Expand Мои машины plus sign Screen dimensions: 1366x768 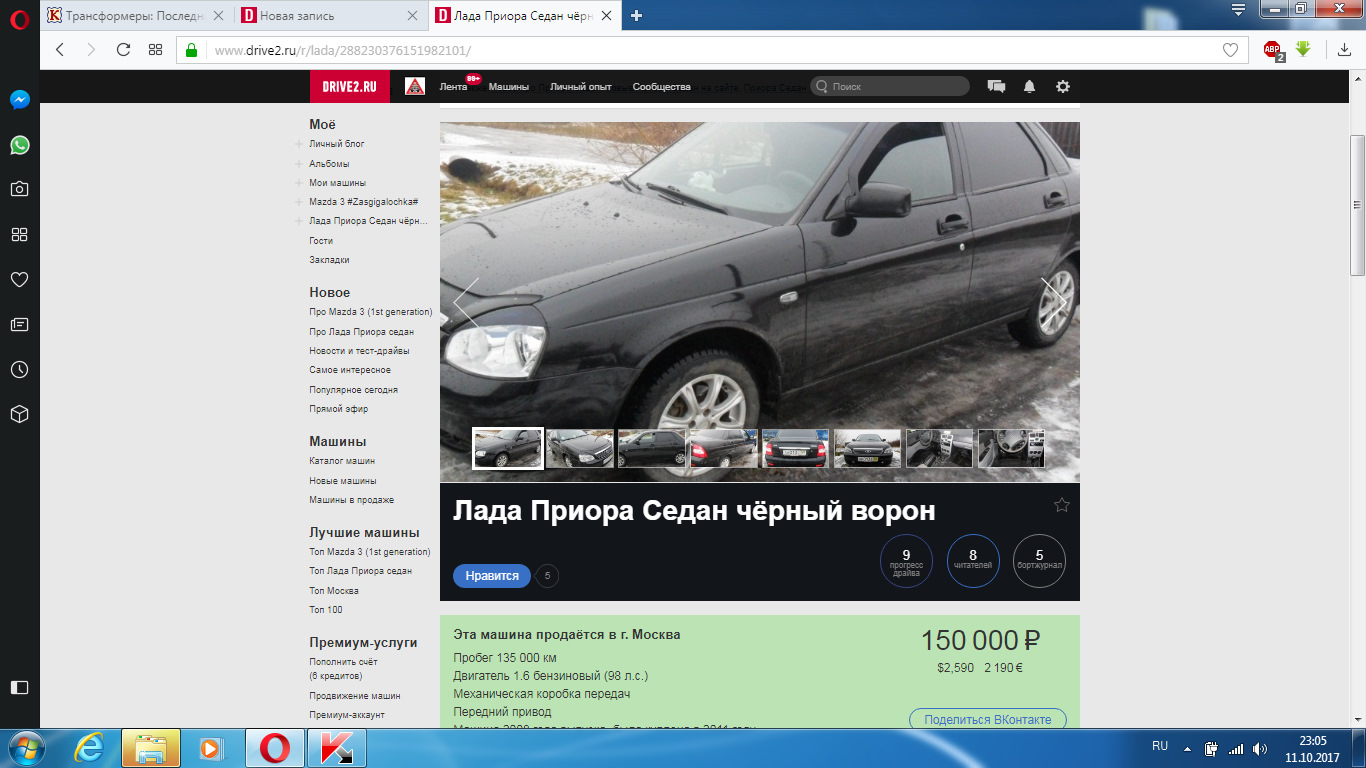point(299,183)
